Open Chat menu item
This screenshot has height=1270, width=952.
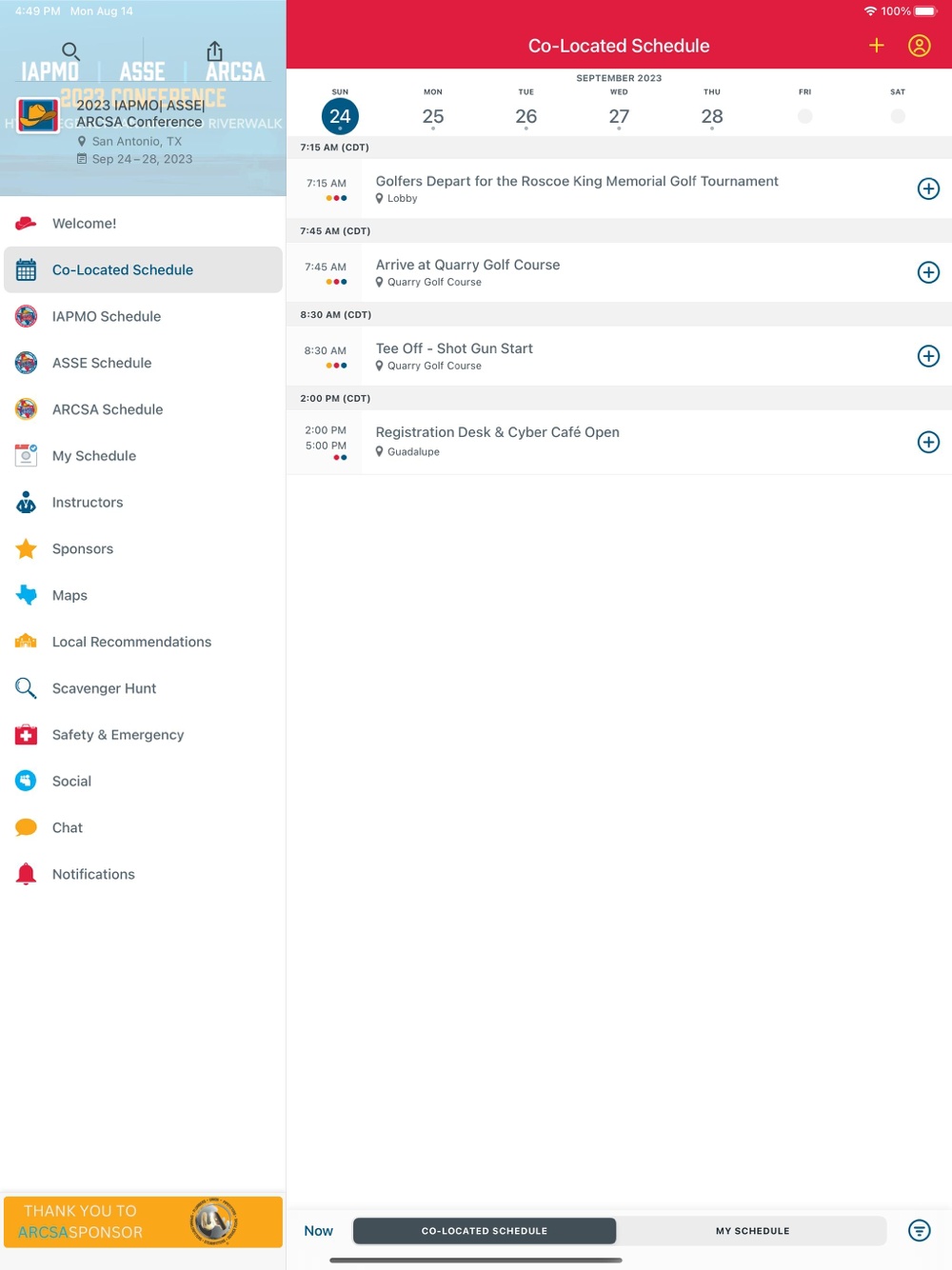point(143,827)
